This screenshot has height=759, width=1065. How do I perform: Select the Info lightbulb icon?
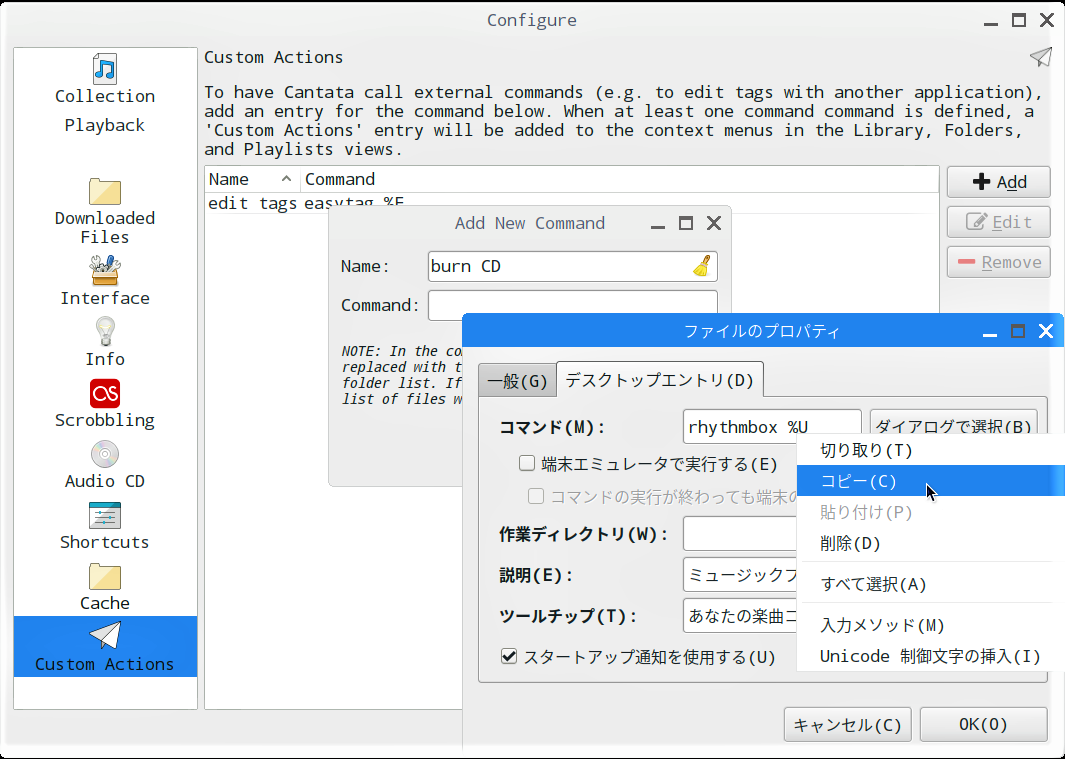105,332
